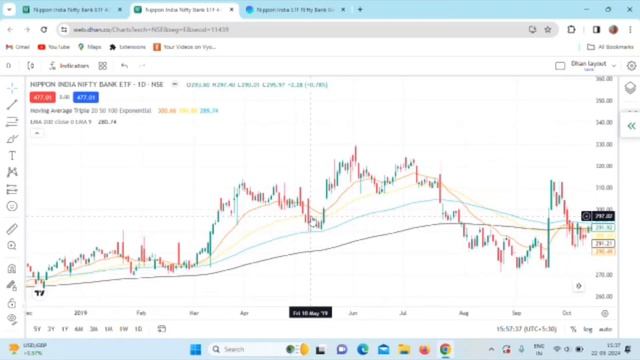
Task: Open the Fibonacci retracement tools
Action: (x=12, y=122)
